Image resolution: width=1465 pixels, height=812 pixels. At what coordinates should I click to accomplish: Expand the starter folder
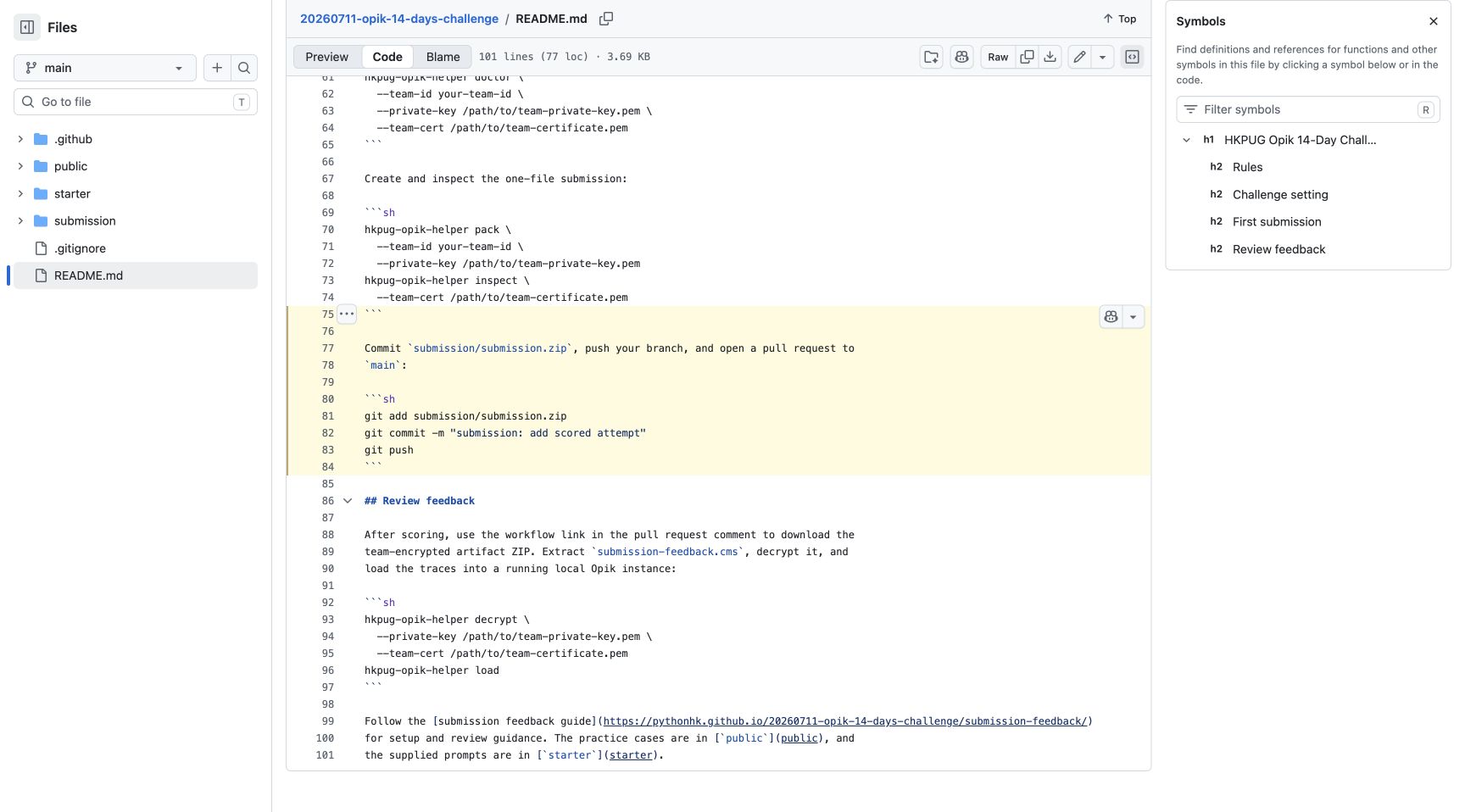point(20,194)
